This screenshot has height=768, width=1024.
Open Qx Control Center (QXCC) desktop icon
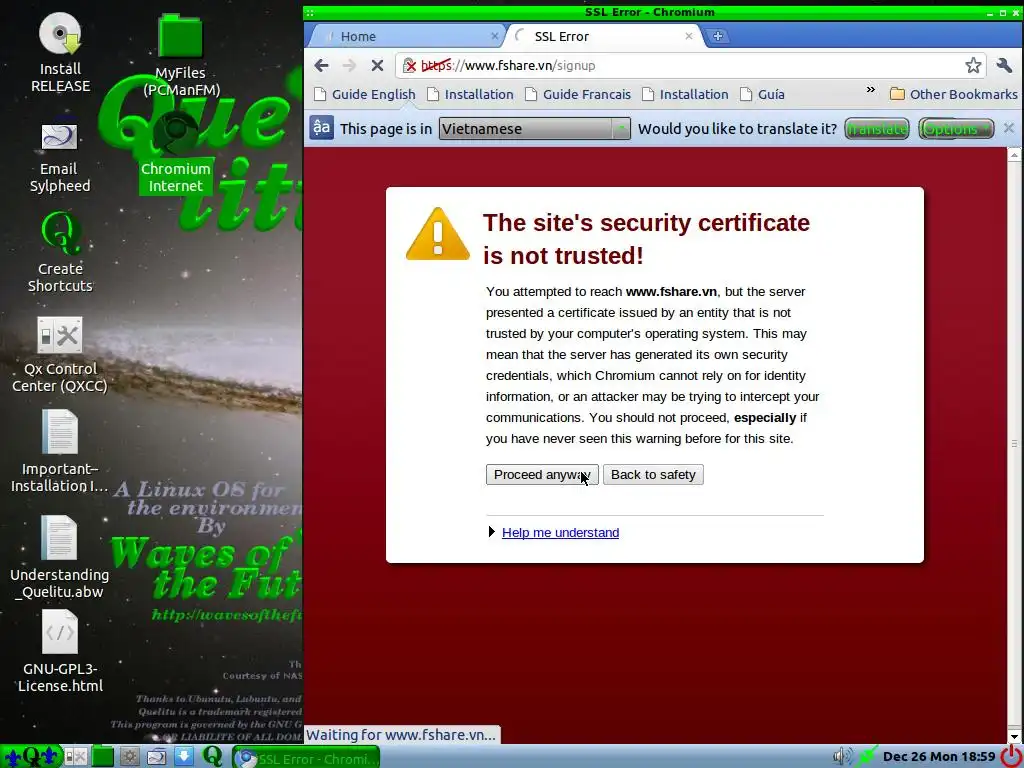[59, 355]
